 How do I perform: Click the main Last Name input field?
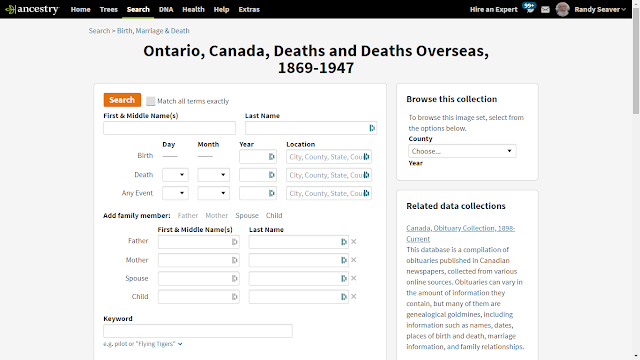tap(311, 128)
